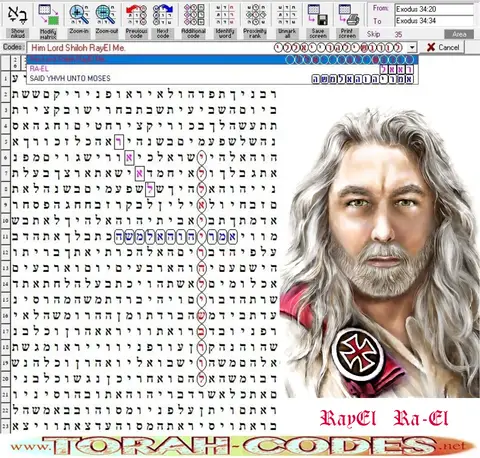Click the Skip value 35
This screenshot has width=480, height=458.
398,34
